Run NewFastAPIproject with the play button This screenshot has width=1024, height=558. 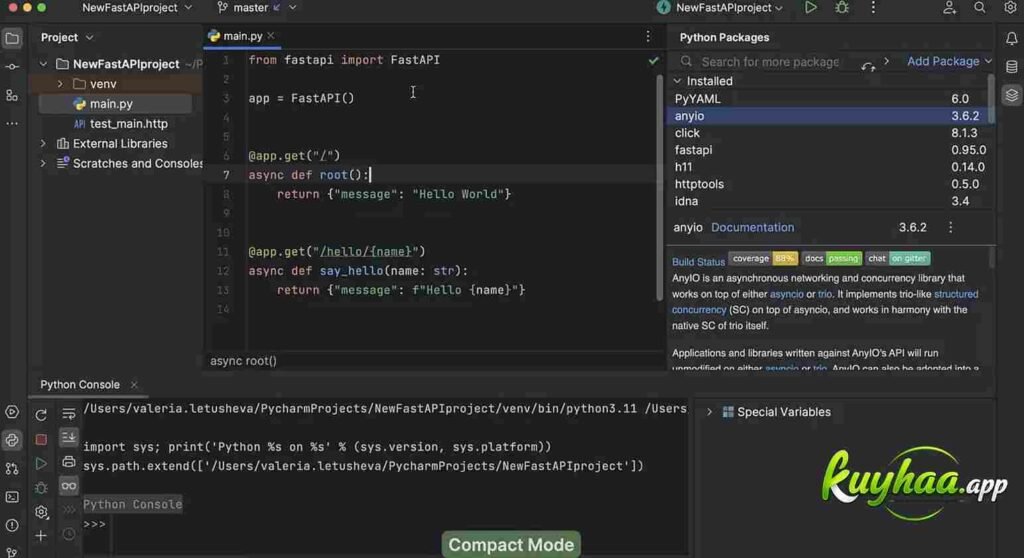(x=810, y=8)
